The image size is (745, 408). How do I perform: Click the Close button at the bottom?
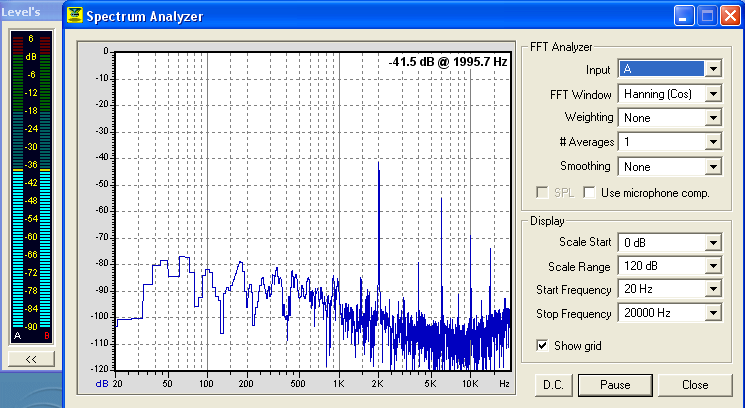tap(695, 385)
